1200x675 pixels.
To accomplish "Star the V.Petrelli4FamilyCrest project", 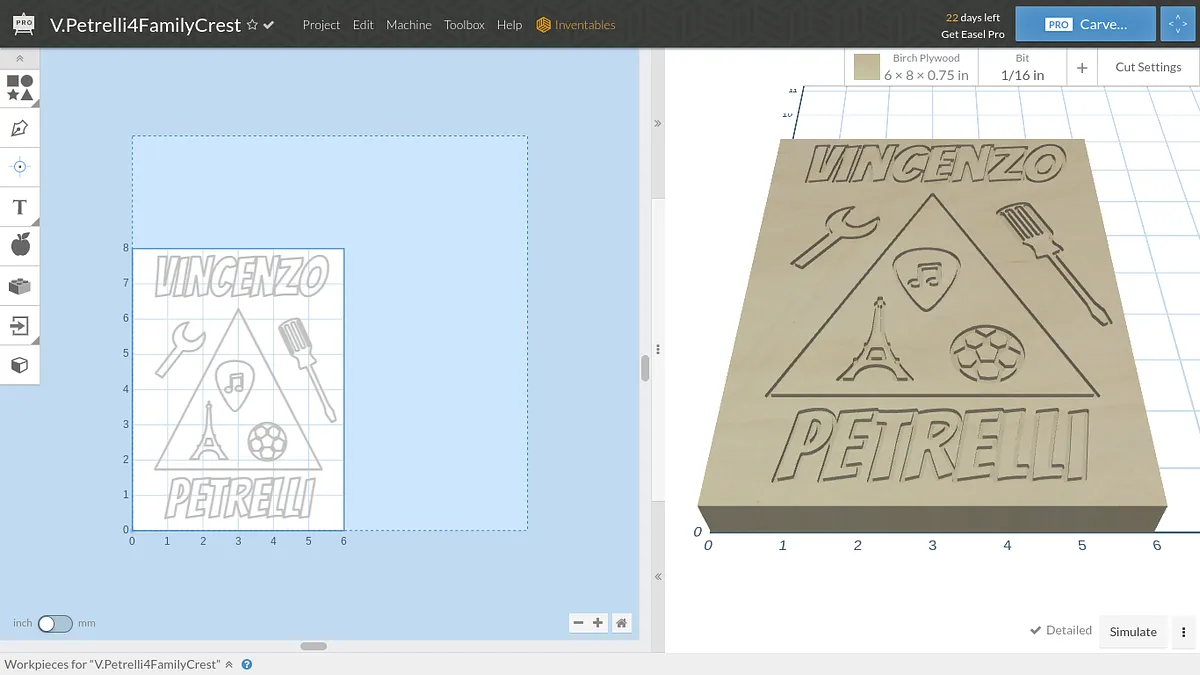I will pos(252,25).
